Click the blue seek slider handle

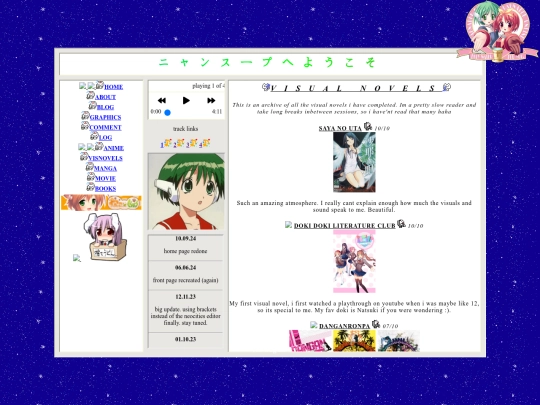[167, 113]
